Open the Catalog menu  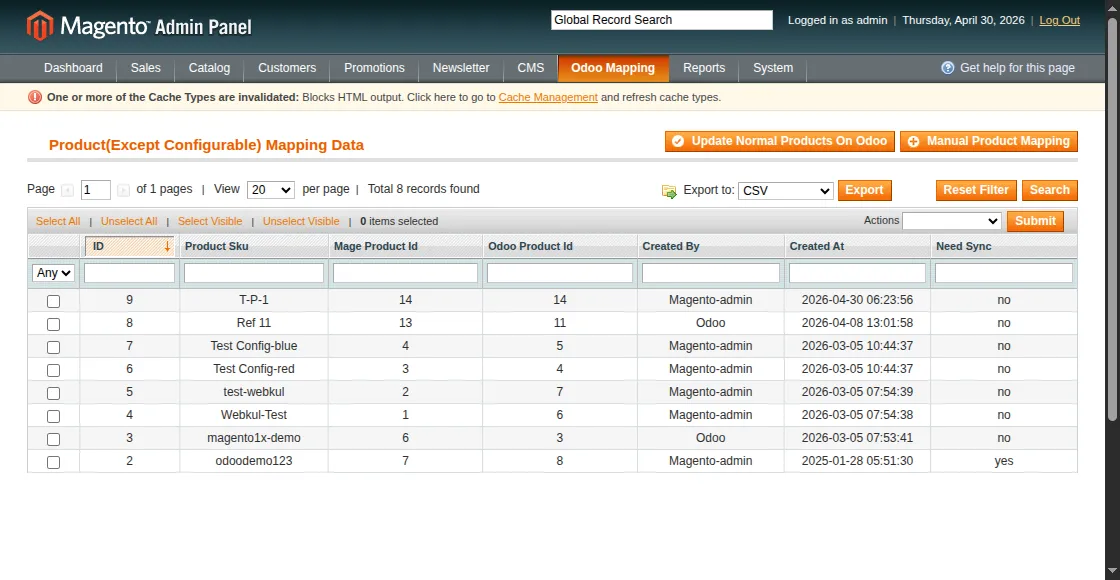pos(209,68)
